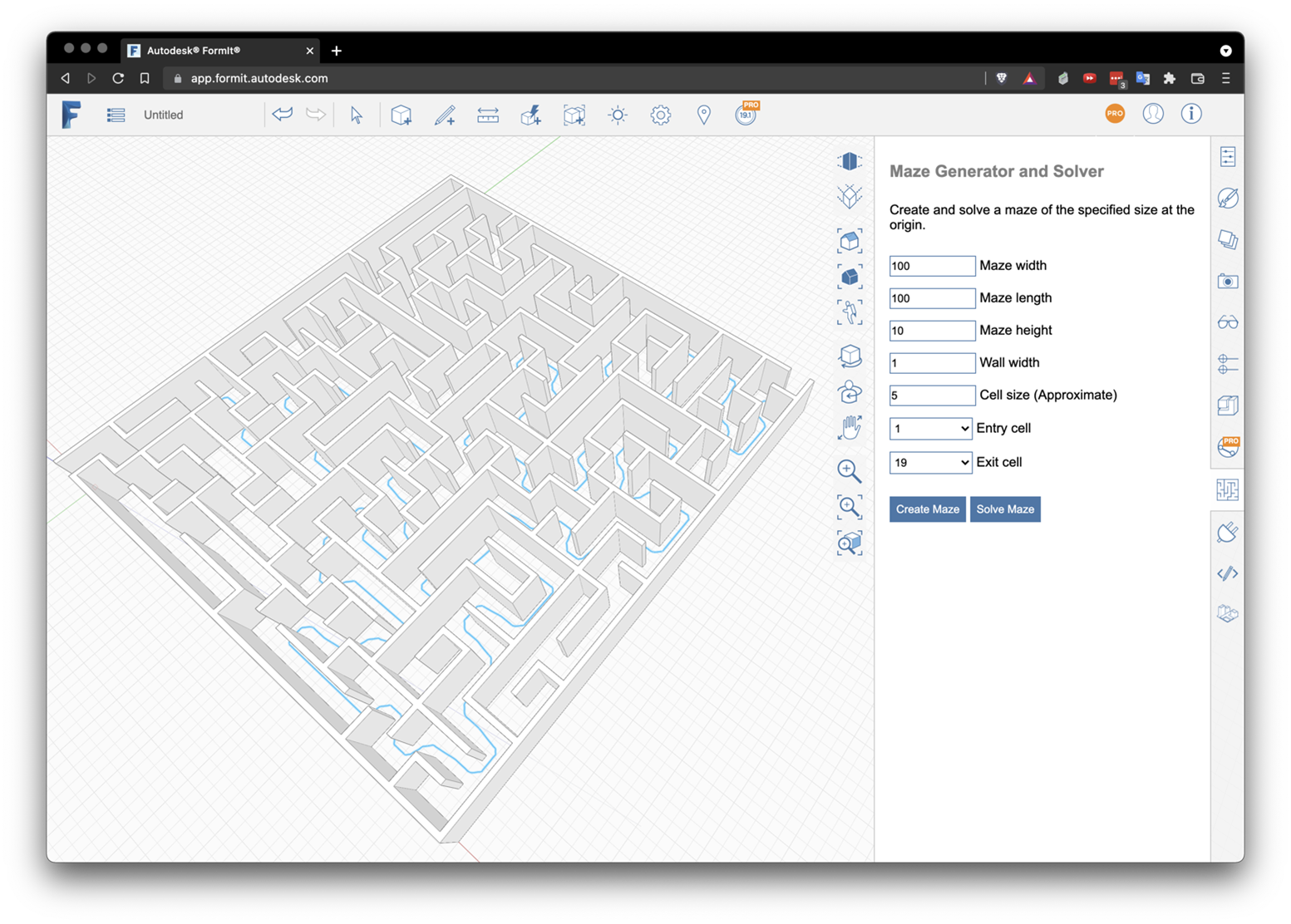Activate the pan hand tool
Image resolution: width=1291 pixels, height=924 pixels.
click(849, 428)
